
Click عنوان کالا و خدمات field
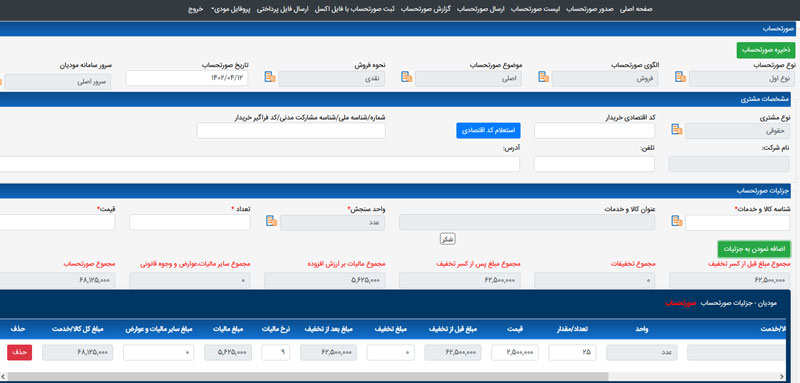[x=527, y=223]
